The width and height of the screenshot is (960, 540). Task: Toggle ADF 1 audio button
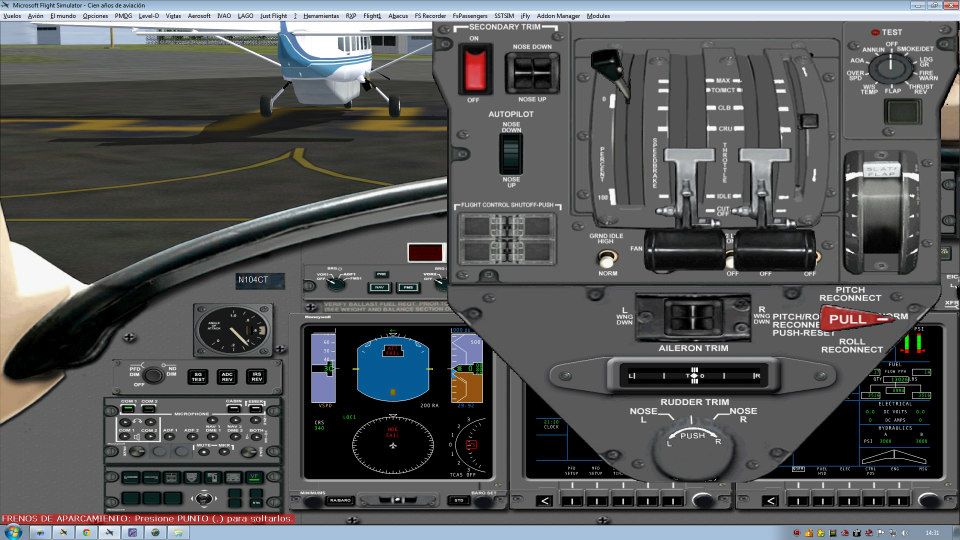[171, 437]
